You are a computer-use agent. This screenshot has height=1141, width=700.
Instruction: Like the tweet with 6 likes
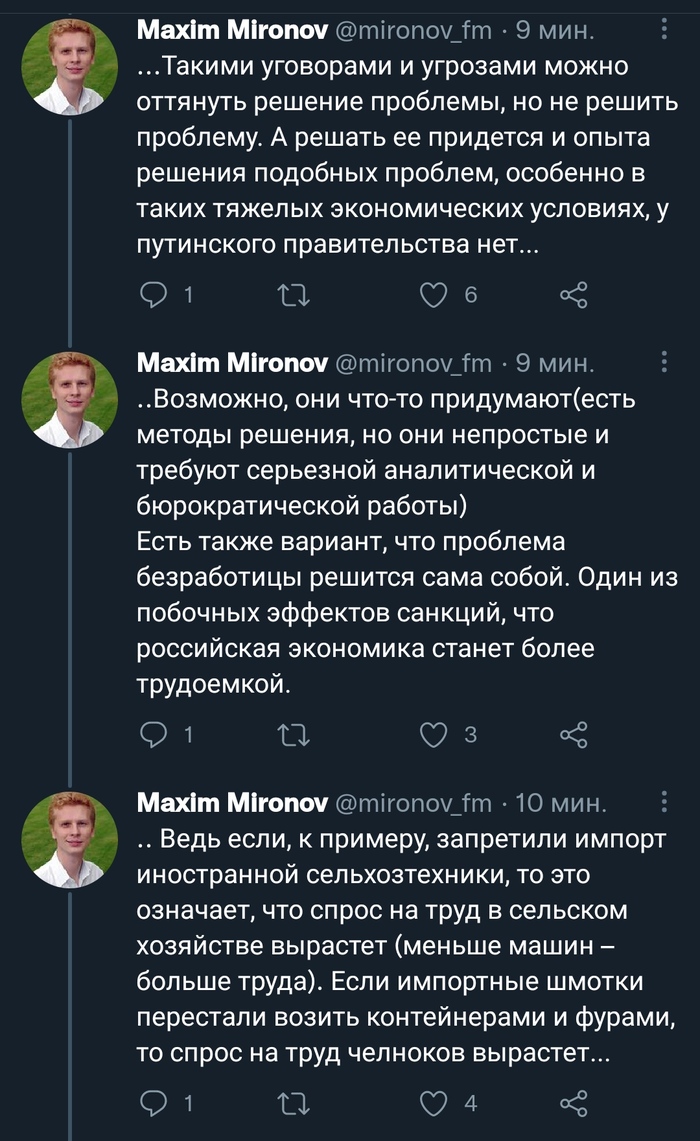(x=433, y=295)
